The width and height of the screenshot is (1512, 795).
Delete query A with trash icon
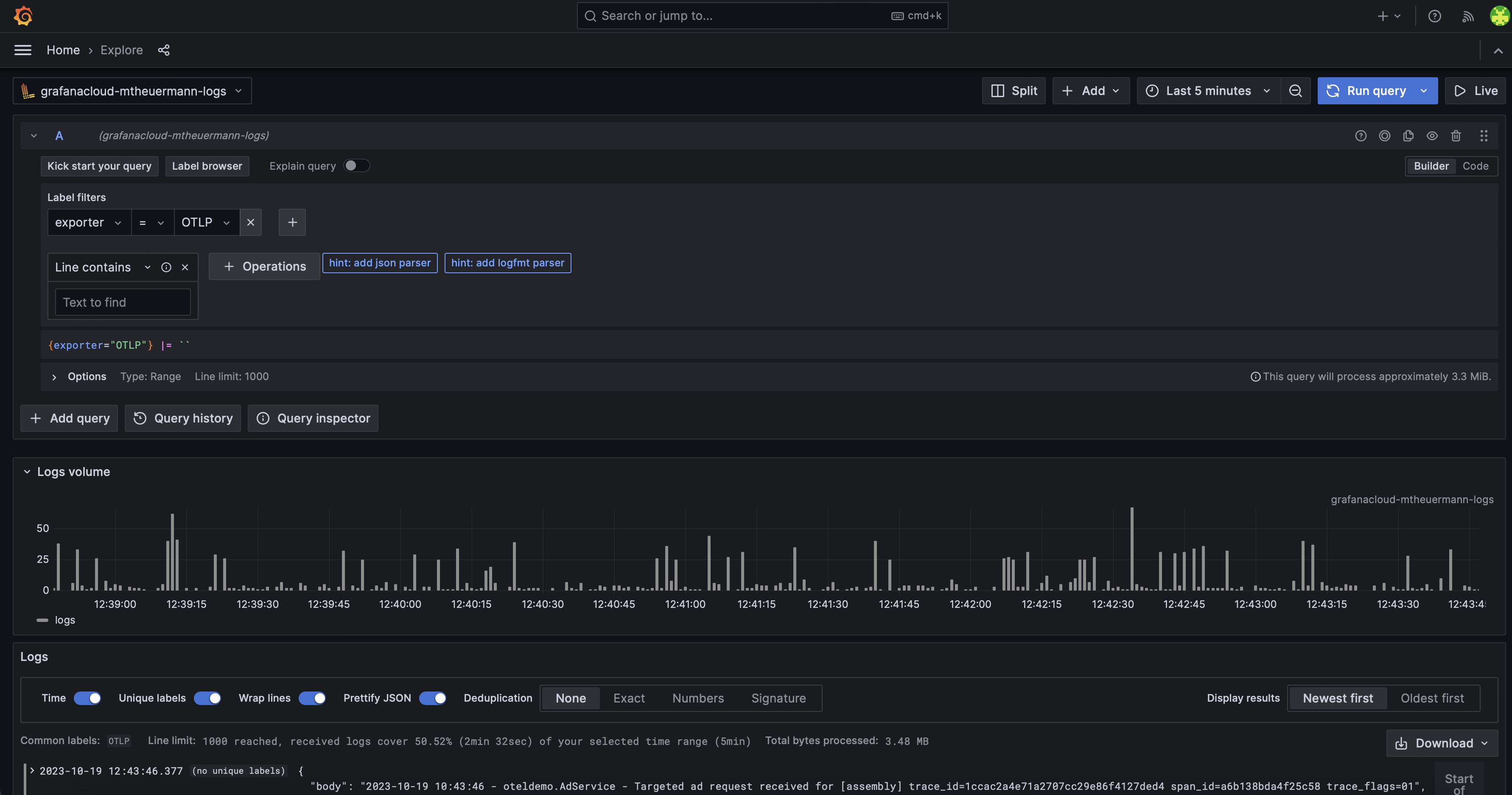(1456, 136)
